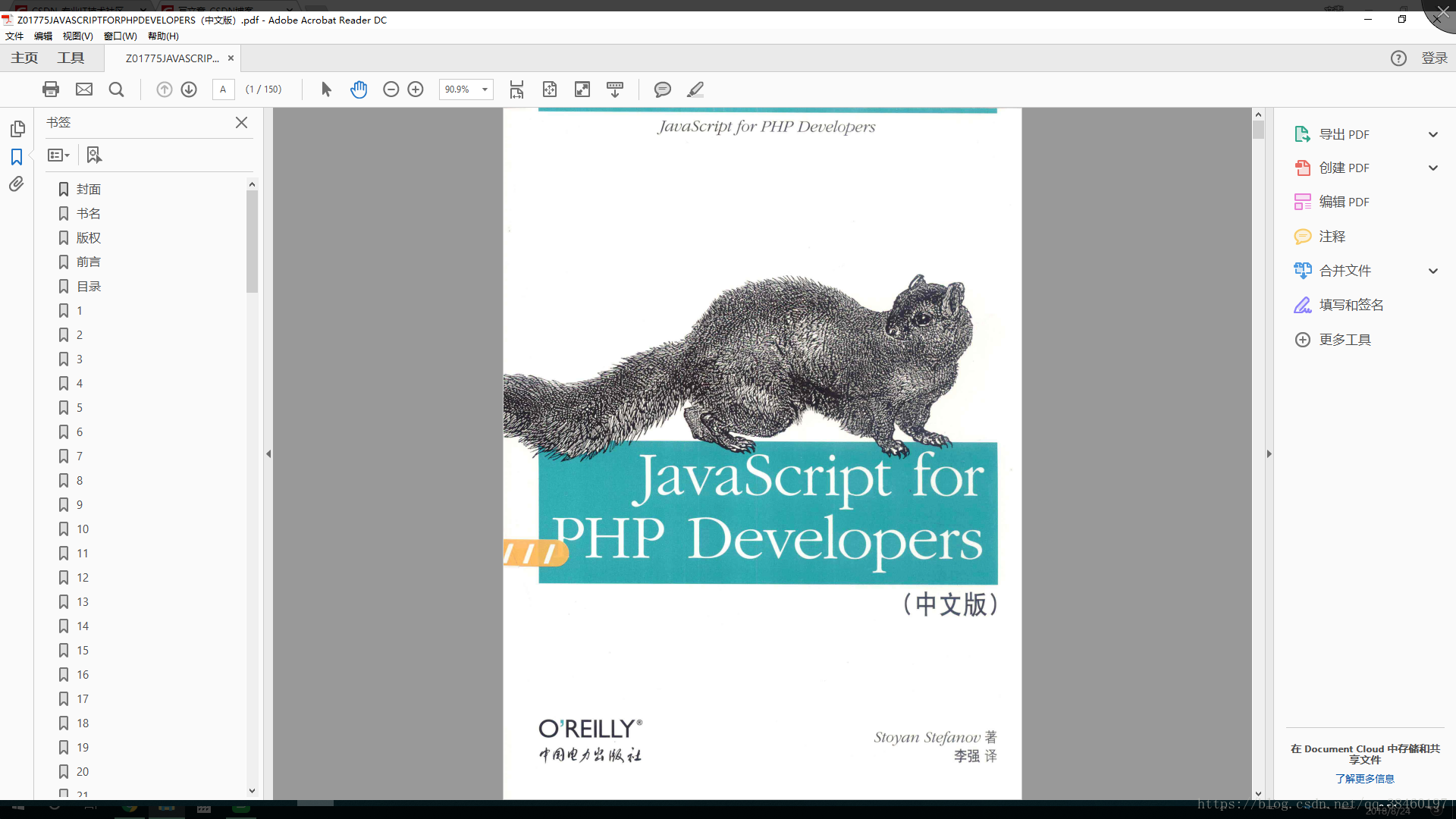The width and height of the screenshot is (1456, 819).
Task: Click find current bookmark icon
Action: point(93,155)
